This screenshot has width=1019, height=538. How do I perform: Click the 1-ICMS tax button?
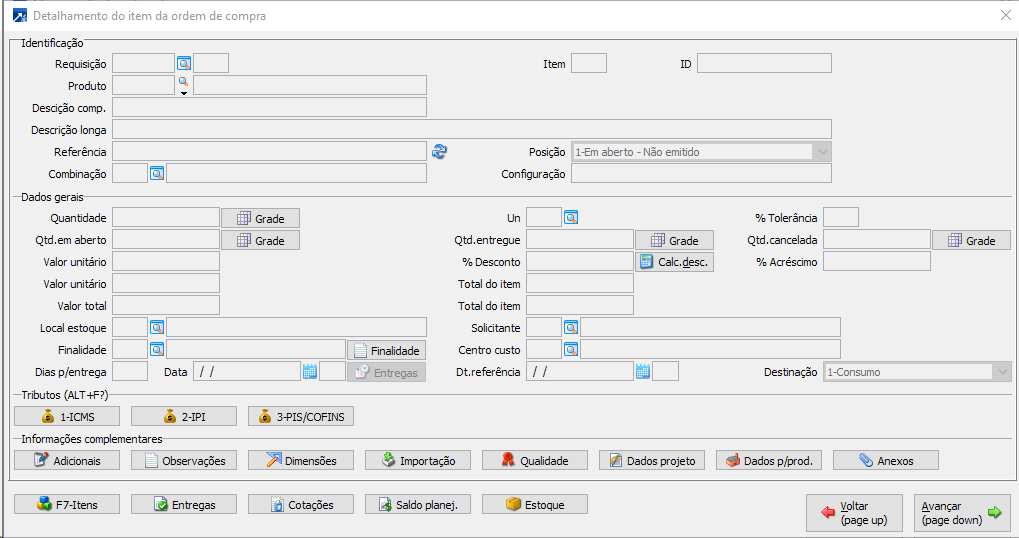tap(68, 416)
